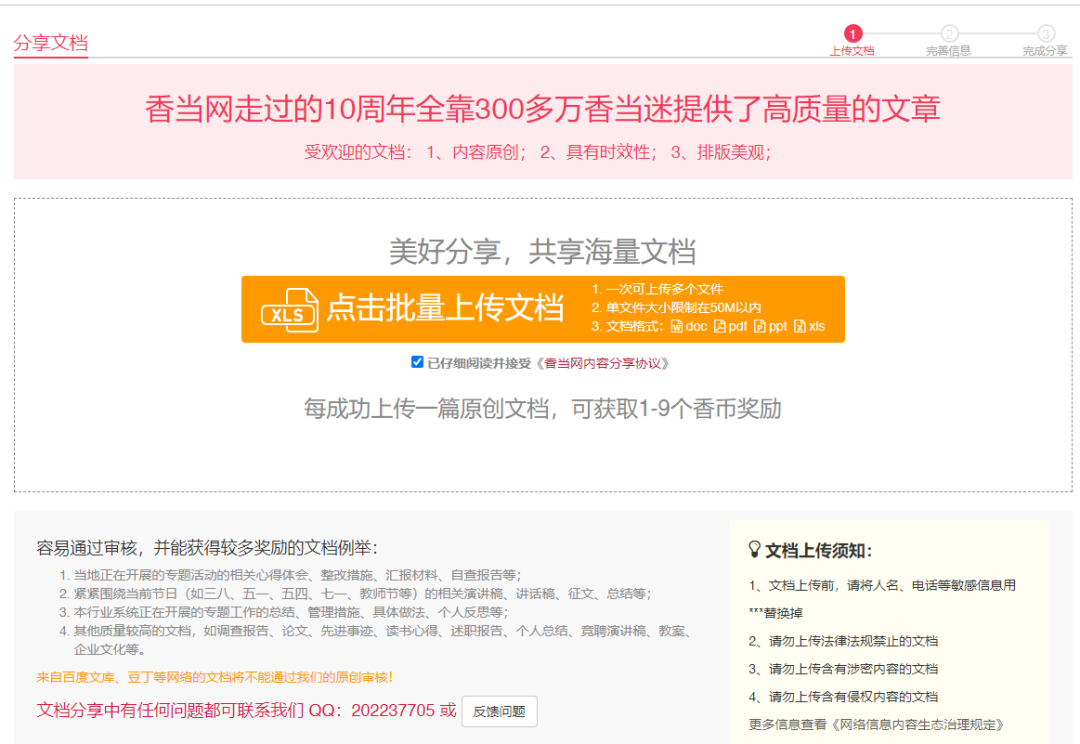
Task: Click notice 4 请勿上传含有侵权内容的文档
Action: [x=844, y=696]
